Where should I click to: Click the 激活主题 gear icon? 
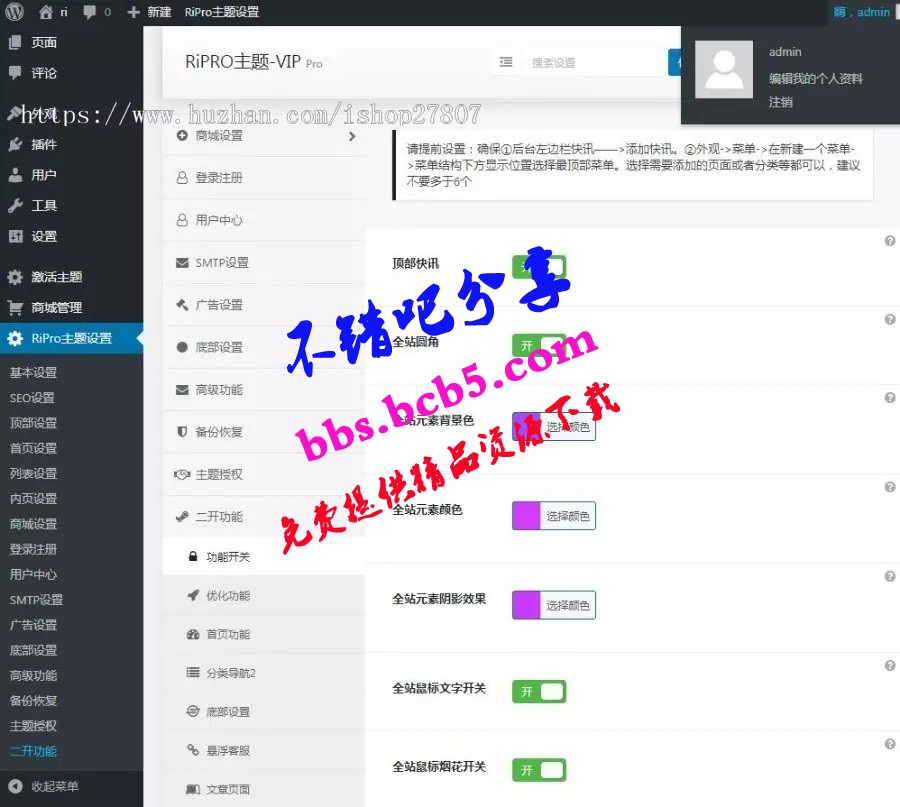(x=15, y=277)
